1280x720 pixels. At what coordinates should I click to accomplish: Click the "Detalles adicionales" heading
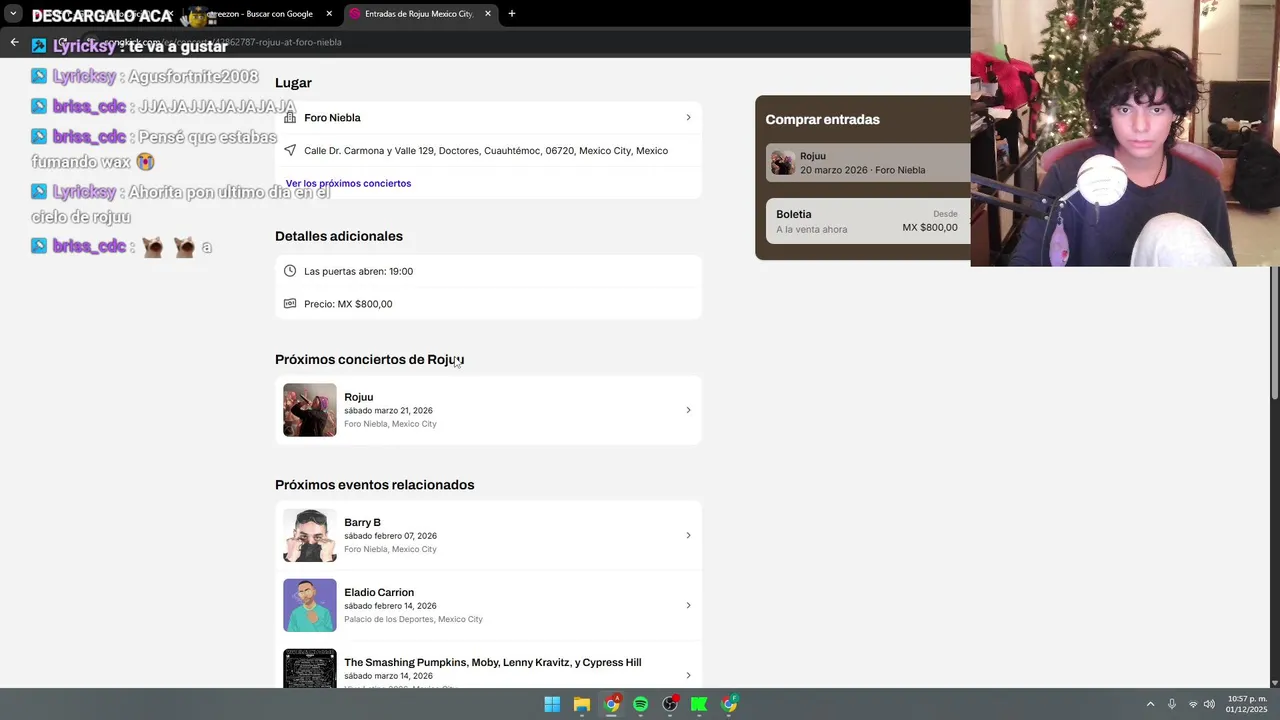pos(339,236)
